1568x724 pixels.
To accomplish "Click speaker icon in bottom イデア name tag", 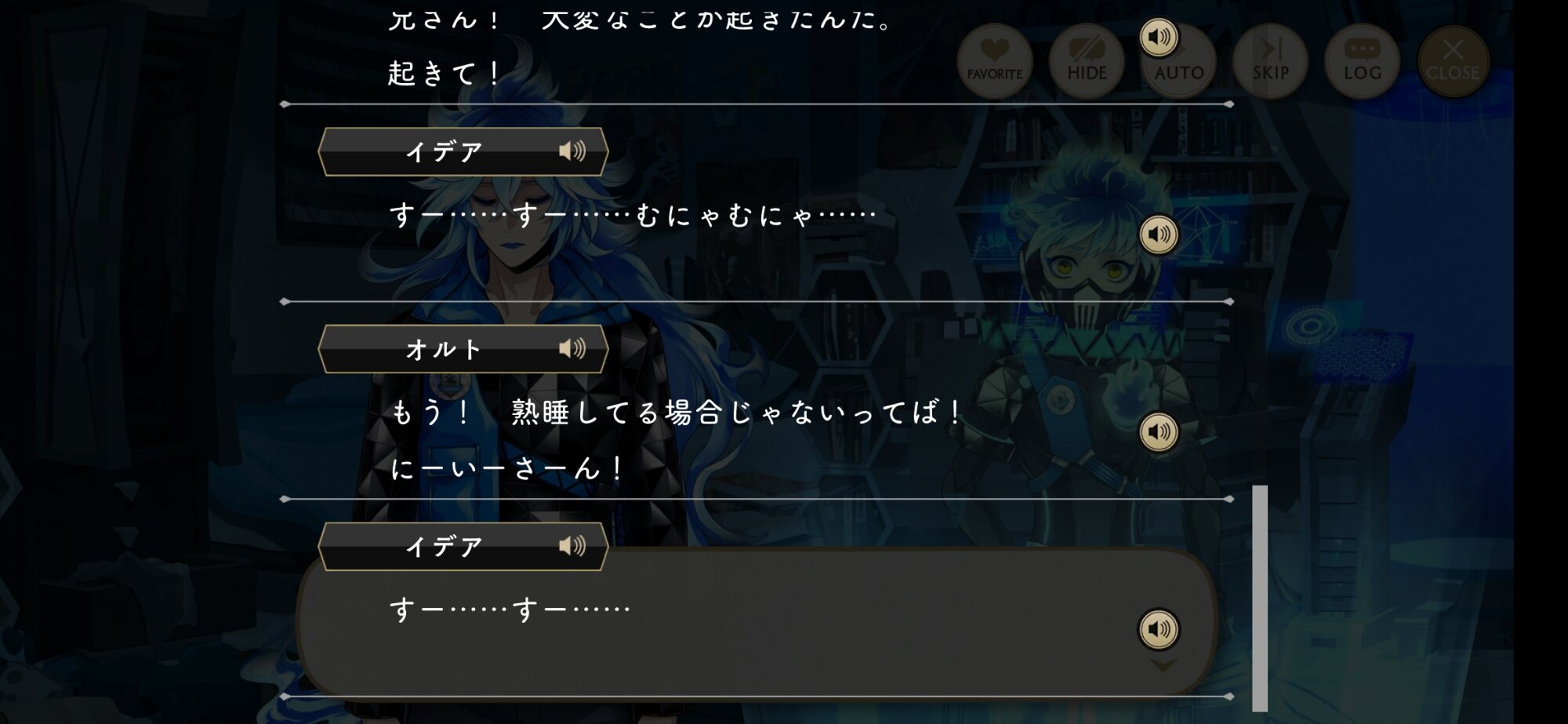I will pyautogui.click(x=572, y=546).
